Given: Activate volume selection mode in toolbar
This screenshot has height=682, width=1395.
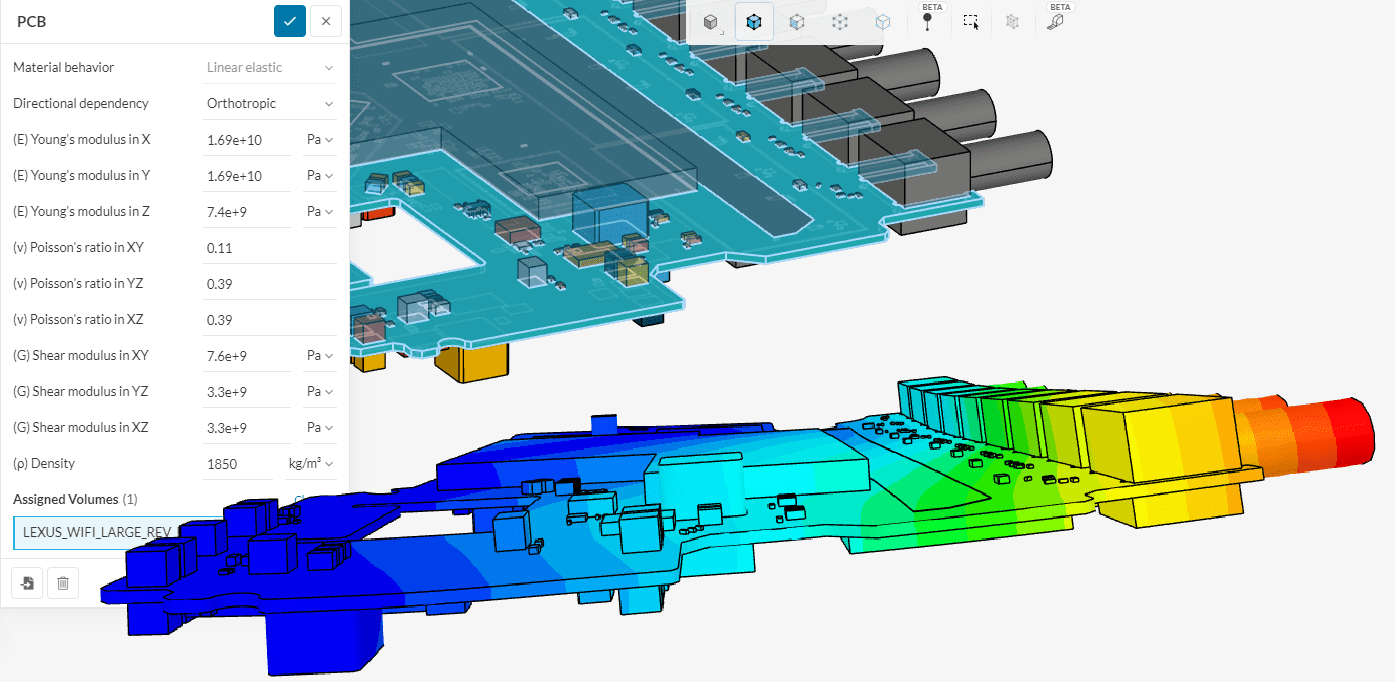Looking at the screenshot, I should (x=754, y=22).
